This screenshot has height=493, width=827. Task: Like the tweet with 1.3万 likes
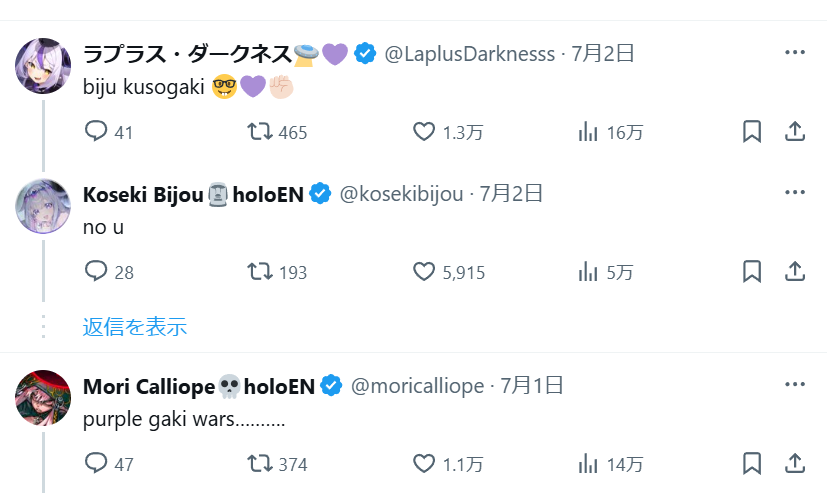point(425,131)
